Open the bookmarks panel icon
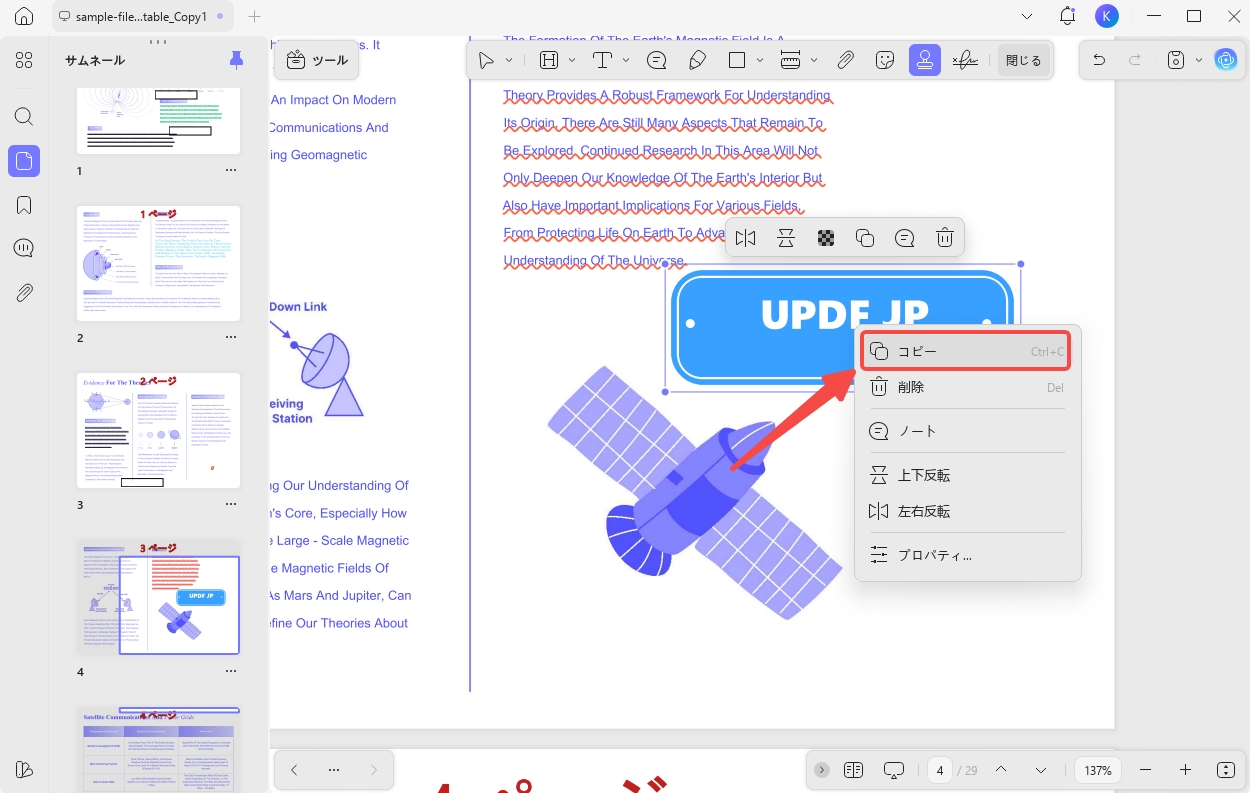This screenshot has height=793, width=1250. tap(24, 205)
